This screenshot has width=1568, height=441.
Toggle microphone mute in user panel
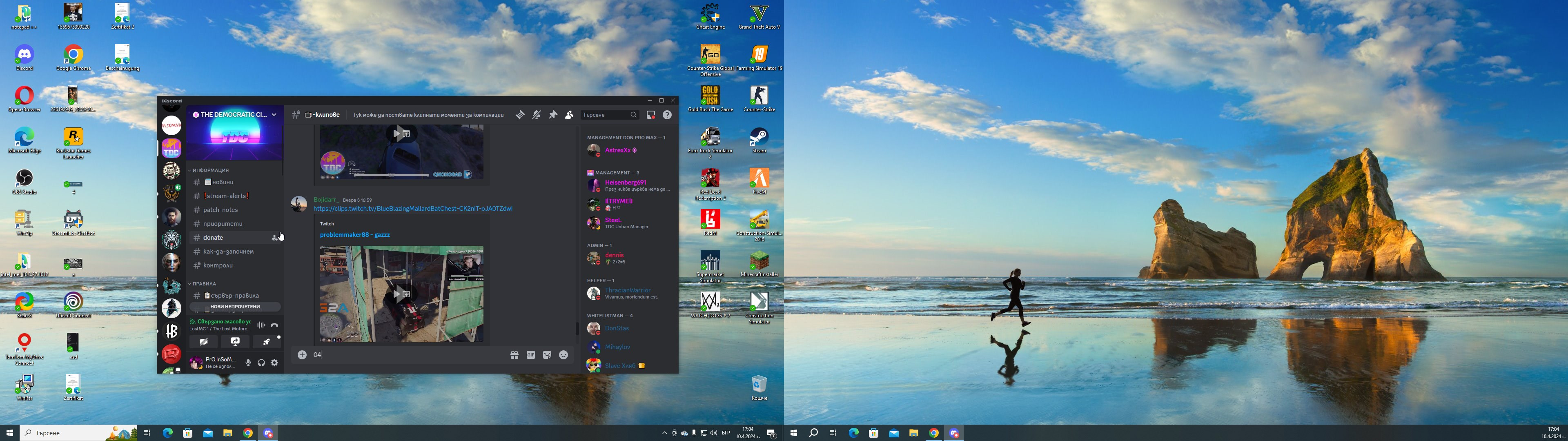click(248, 363)
